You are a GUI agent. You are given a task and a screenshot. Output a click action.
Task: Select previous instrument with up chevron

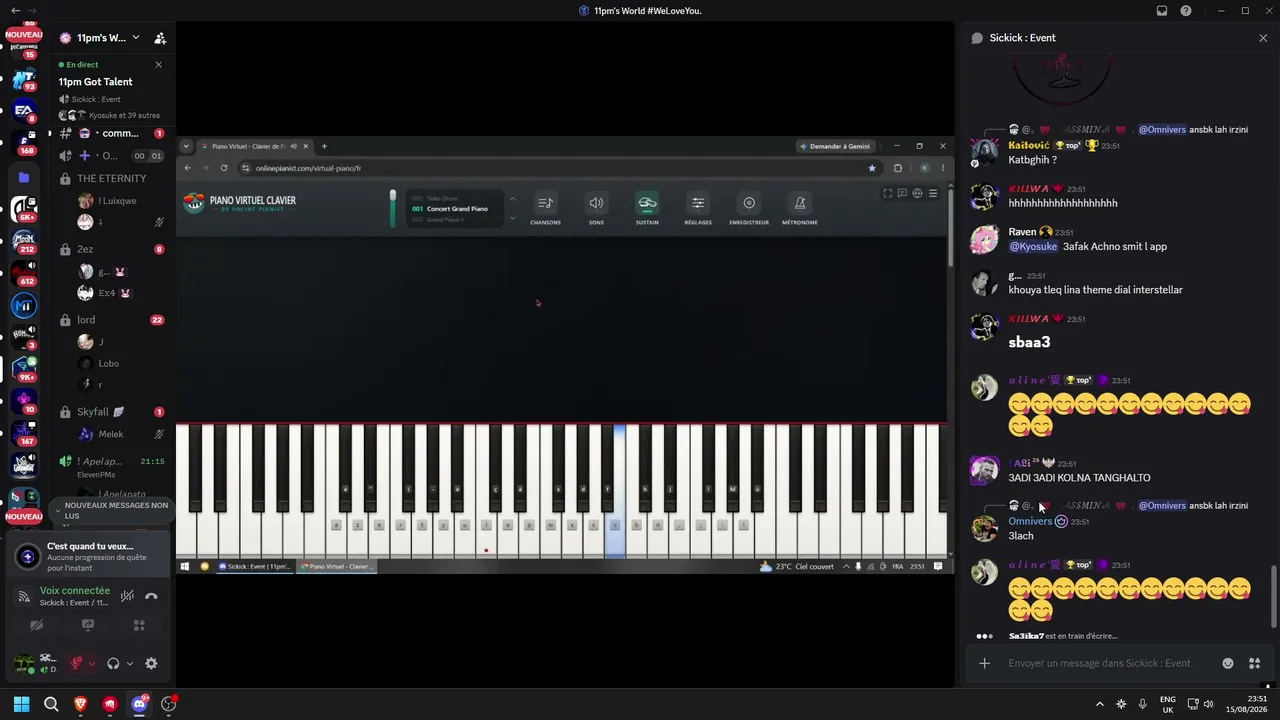[x=513, y=199]
